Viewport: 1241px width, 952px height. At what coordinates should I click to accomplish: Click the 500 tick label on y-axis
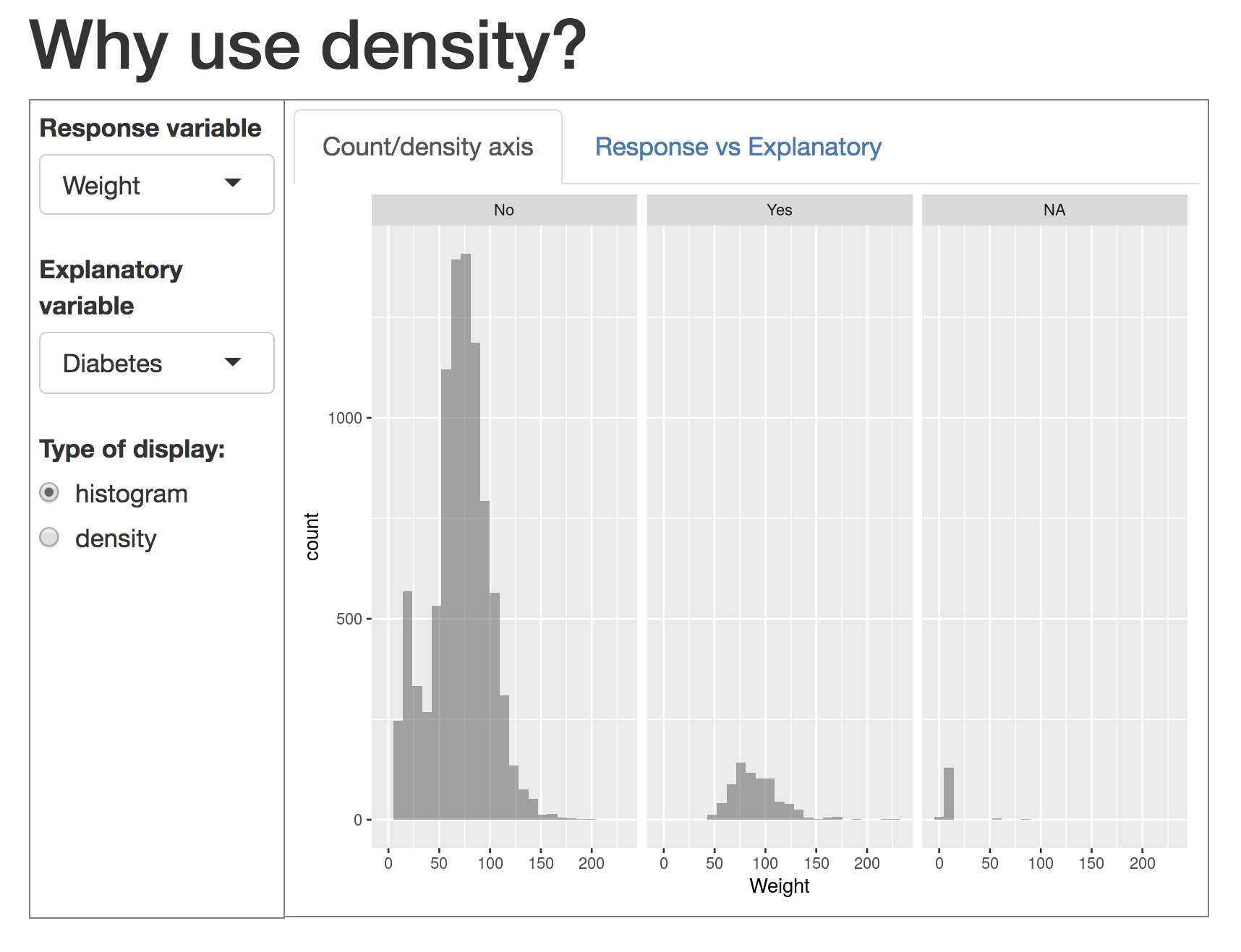click(349, 619)
